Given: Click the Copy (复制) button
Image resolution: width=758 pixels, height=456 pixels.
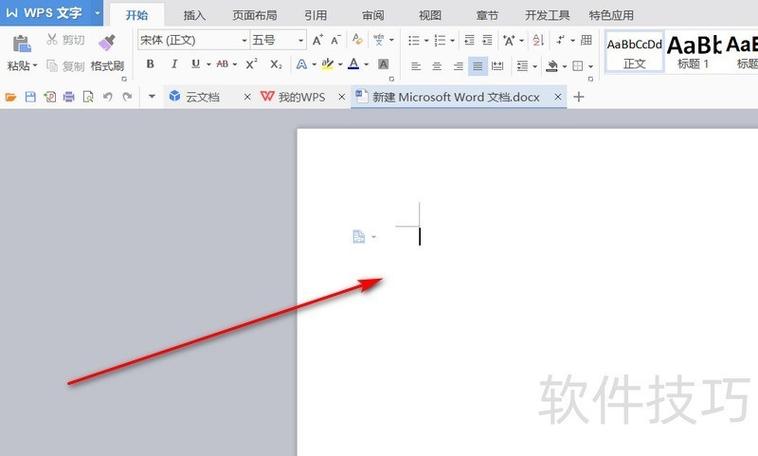Looking at the screenshot, I should tap(65, 66).
